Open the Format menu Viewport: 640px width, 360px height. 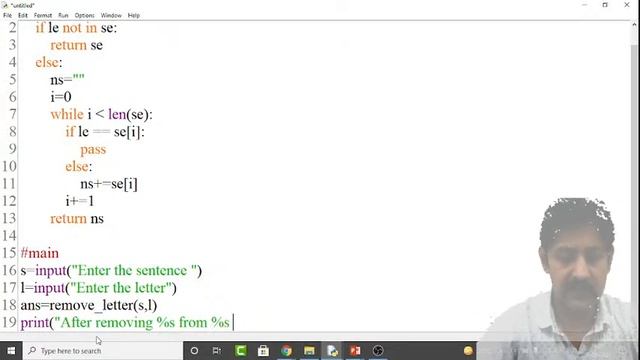[43, 16]
